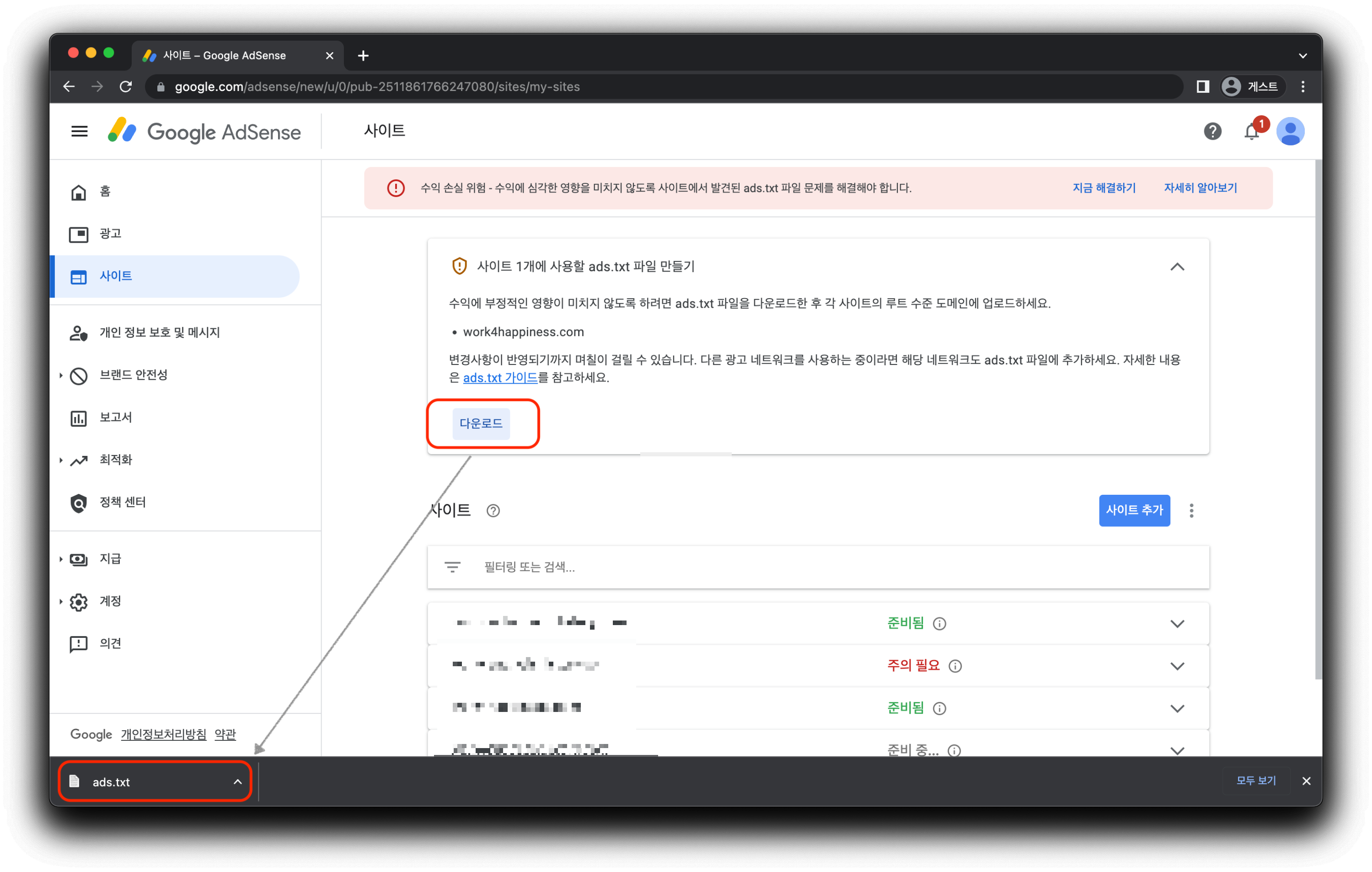Open 약관 footer link
The height and width of the screenshot is (872, 1372).
[225, 734]
